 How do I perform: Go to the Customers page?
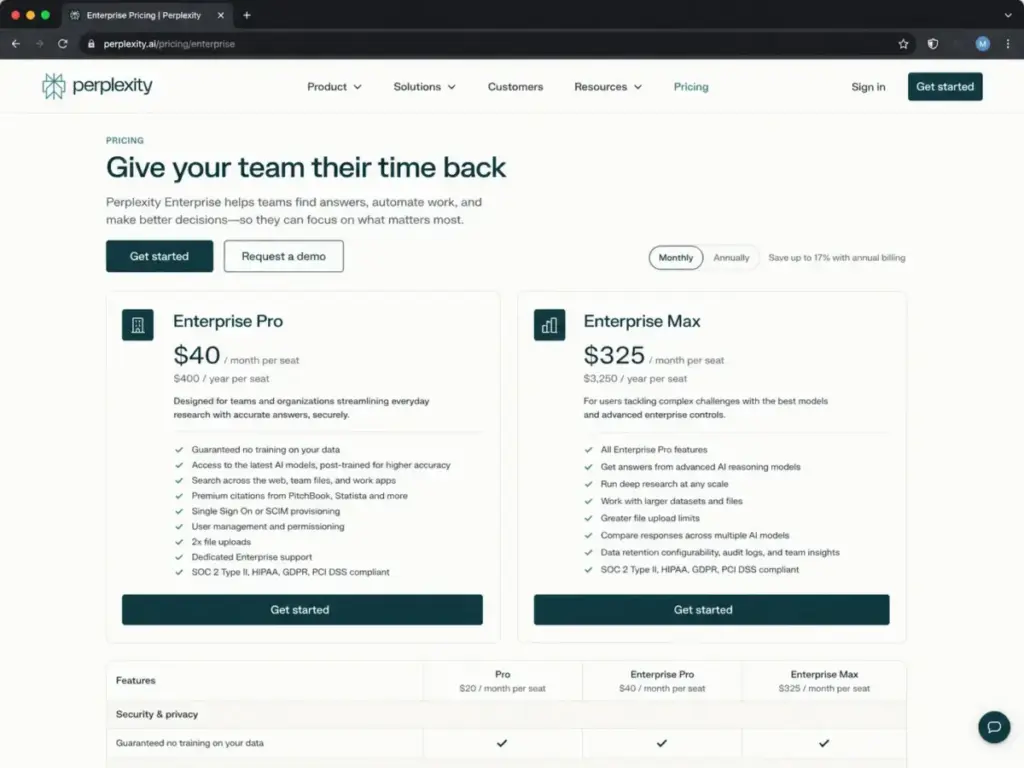(515, 86)
